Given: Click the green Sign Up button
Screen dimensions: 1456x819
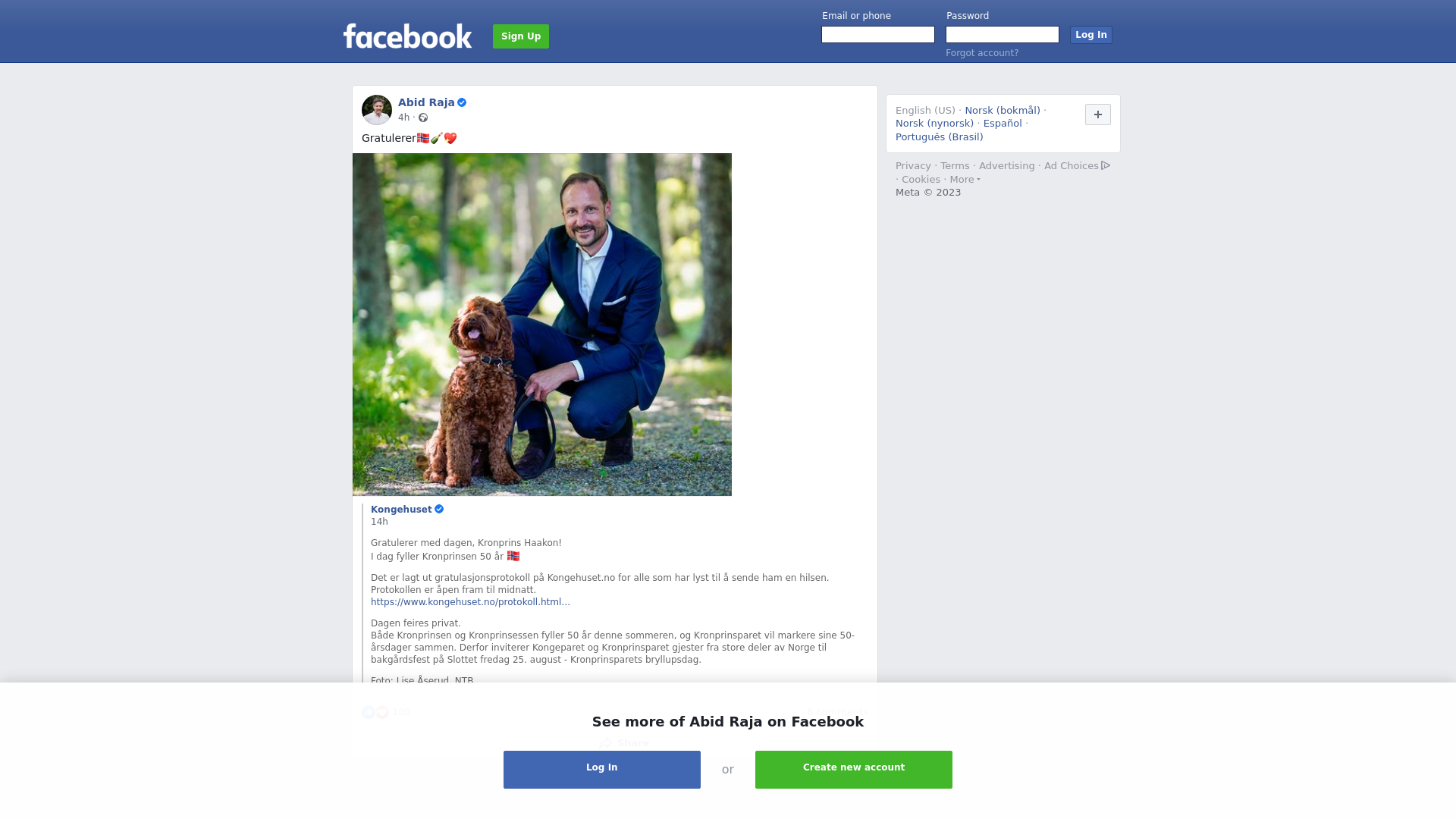Looking at the screenshot, I should pyautogui.click(x=521, y=36).
